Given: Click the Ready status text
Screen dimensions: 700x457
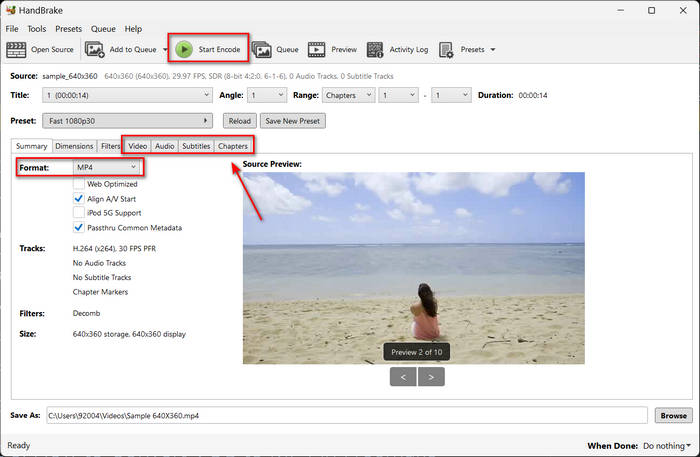Looking at the screenshot, I should click(x=18, y=445).
